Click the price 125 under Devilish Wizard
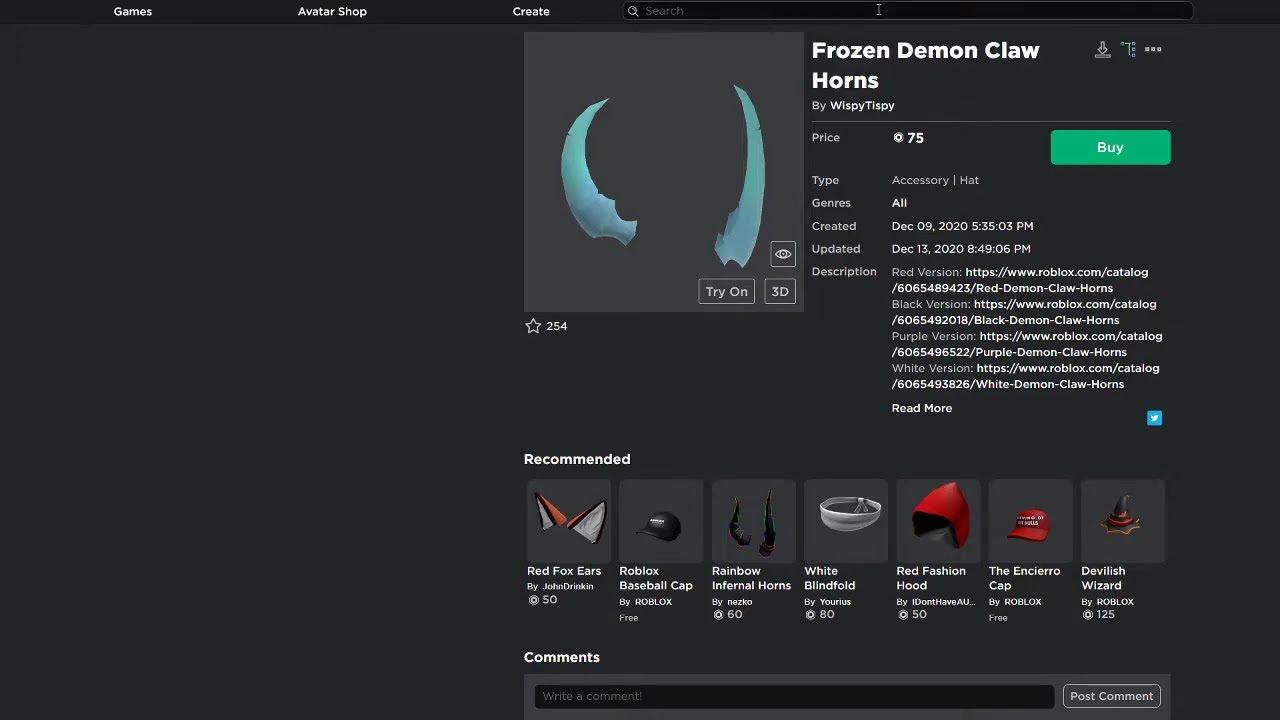 click(1105, 615)
